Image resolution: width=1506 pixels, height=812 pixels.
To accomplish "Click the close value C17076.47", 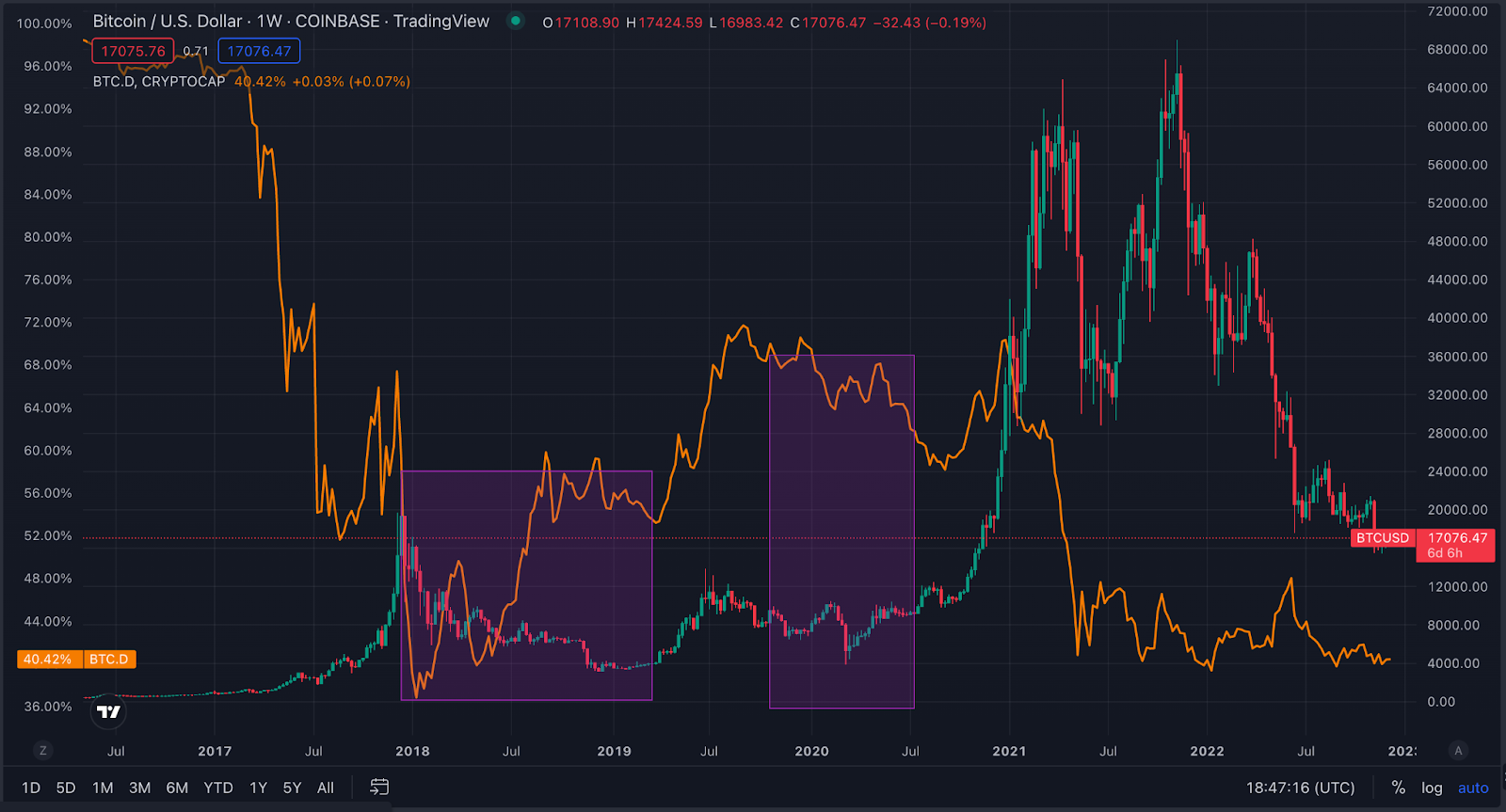I will point(827,23).
